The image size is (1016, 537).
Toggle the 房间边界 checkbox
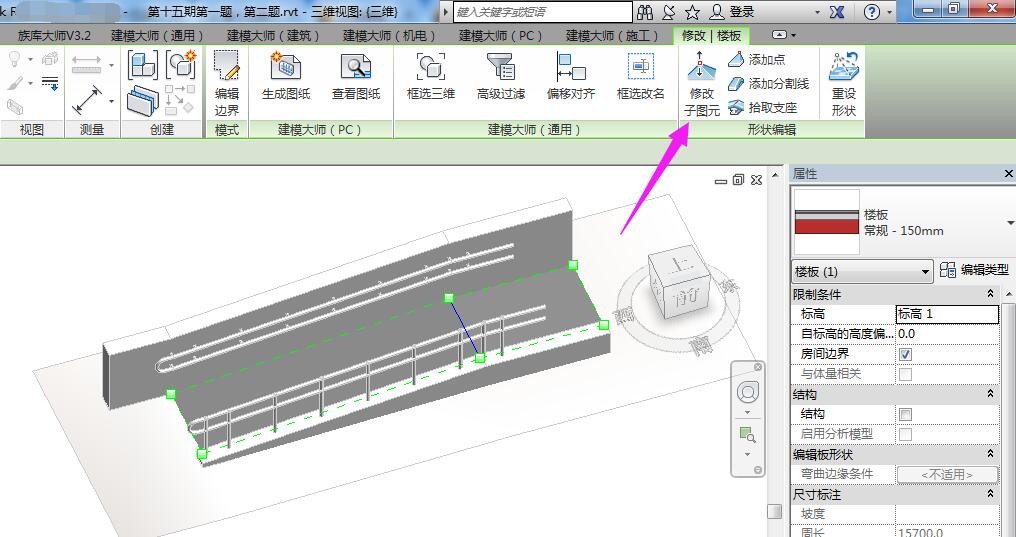point(905,354)
